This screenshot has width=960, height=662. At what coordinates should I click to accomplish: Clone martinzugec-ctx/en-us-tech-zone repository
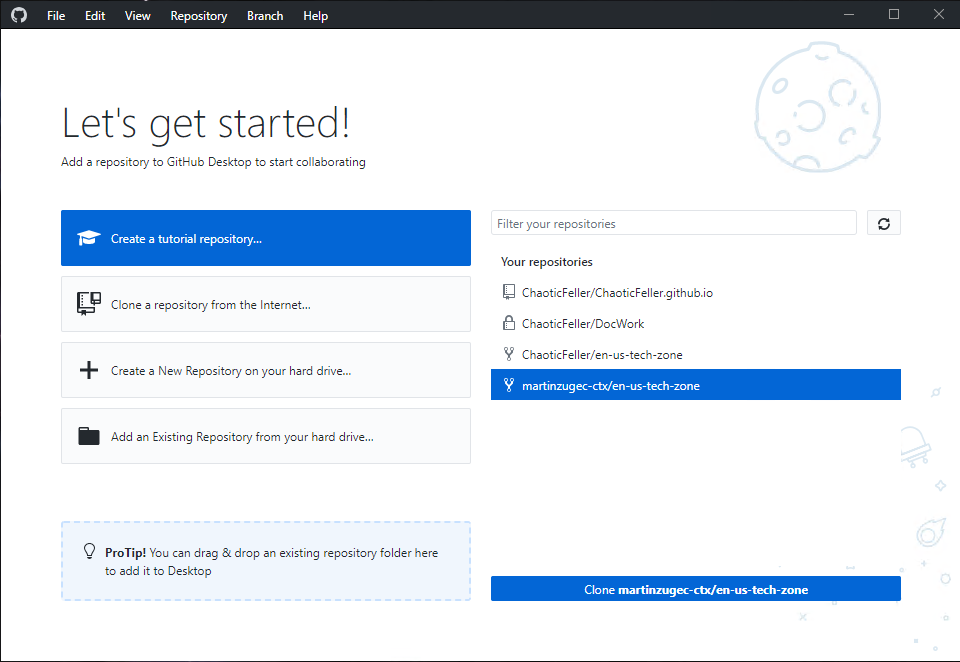click(x=695, y=588)
